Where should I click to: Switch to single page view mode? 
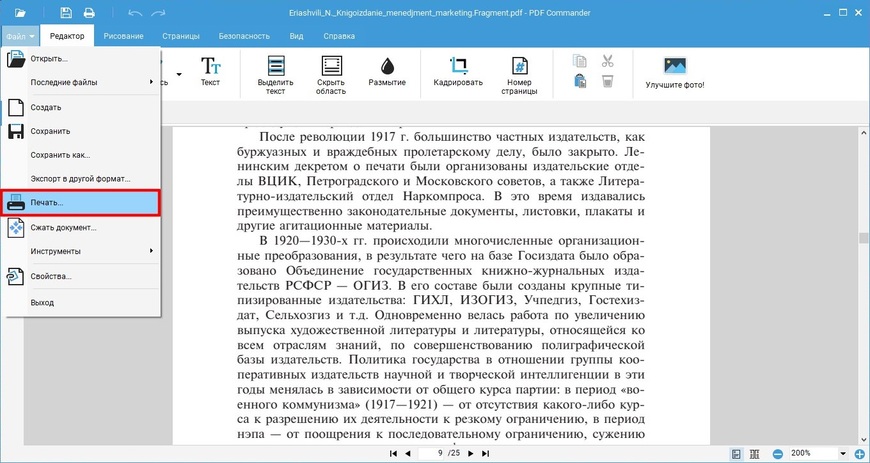(x=736, y=454)
